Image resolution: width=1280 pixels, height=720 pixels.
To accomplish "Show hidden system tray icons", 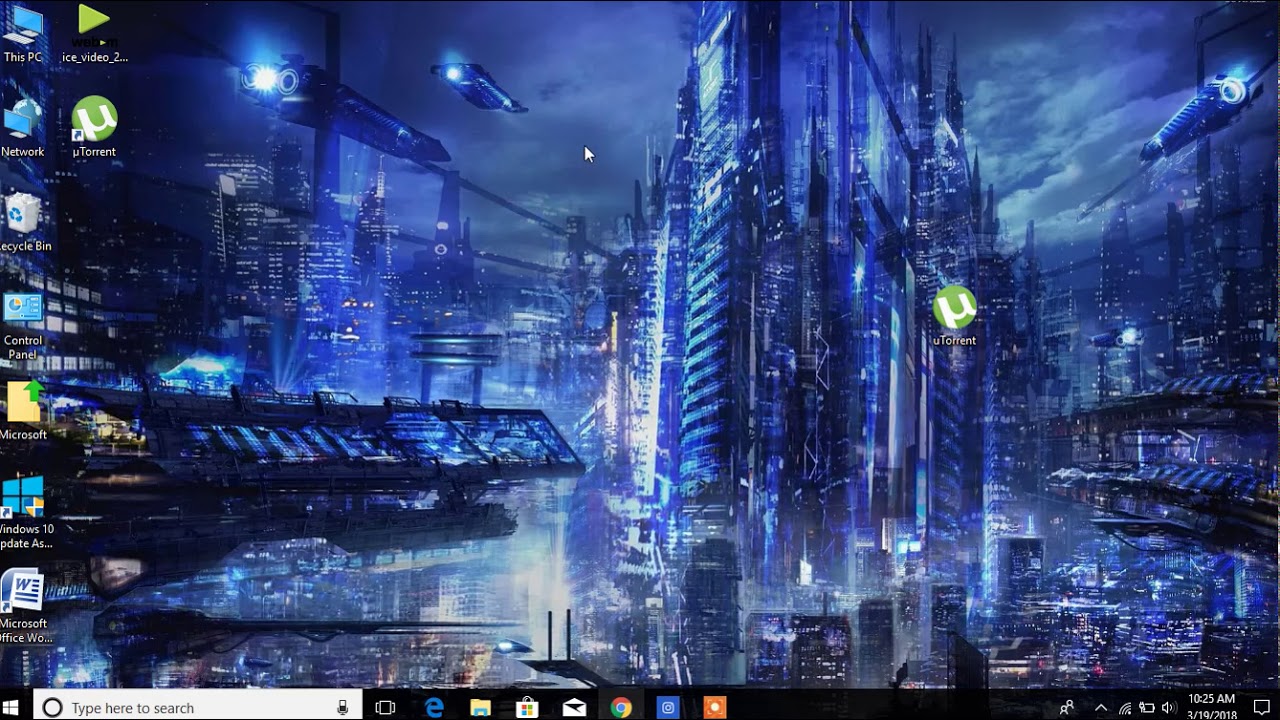I will [x=1101, y=708].
